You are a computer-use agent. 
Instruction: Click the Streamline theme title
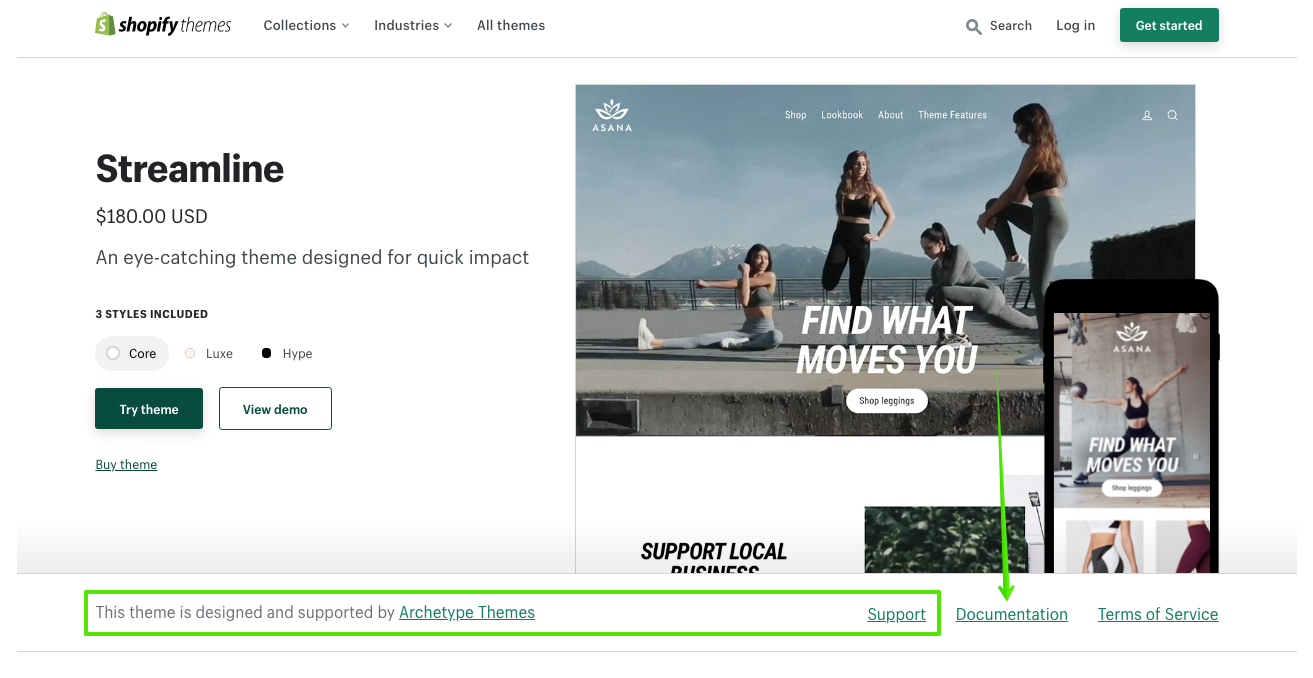click(x=190, y=168)
